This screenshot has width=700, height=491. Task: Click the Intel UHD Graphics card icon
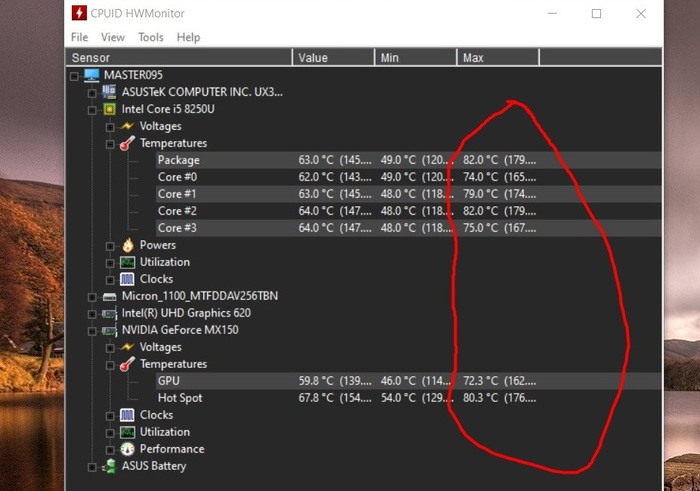(x=109, y=314)
